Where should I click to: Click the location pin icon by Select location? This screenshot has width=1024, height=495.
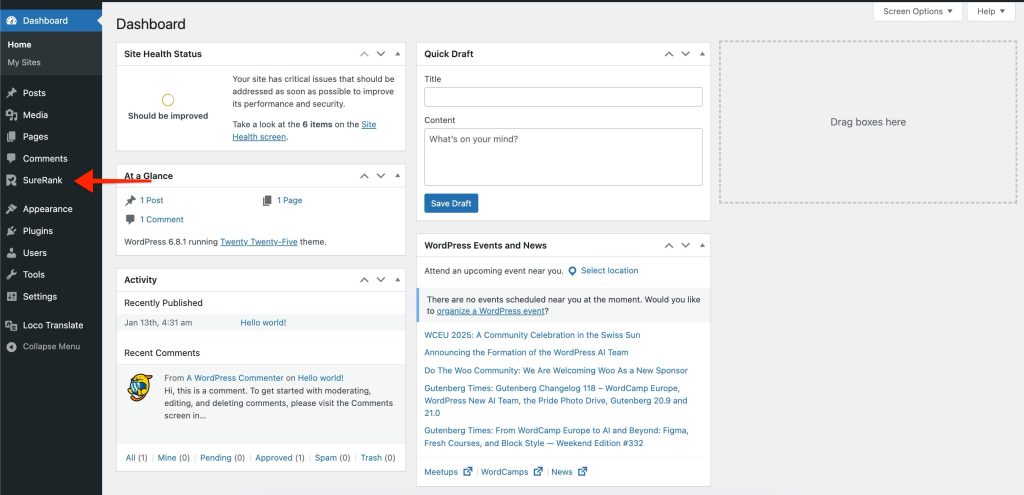click(572, 271)
